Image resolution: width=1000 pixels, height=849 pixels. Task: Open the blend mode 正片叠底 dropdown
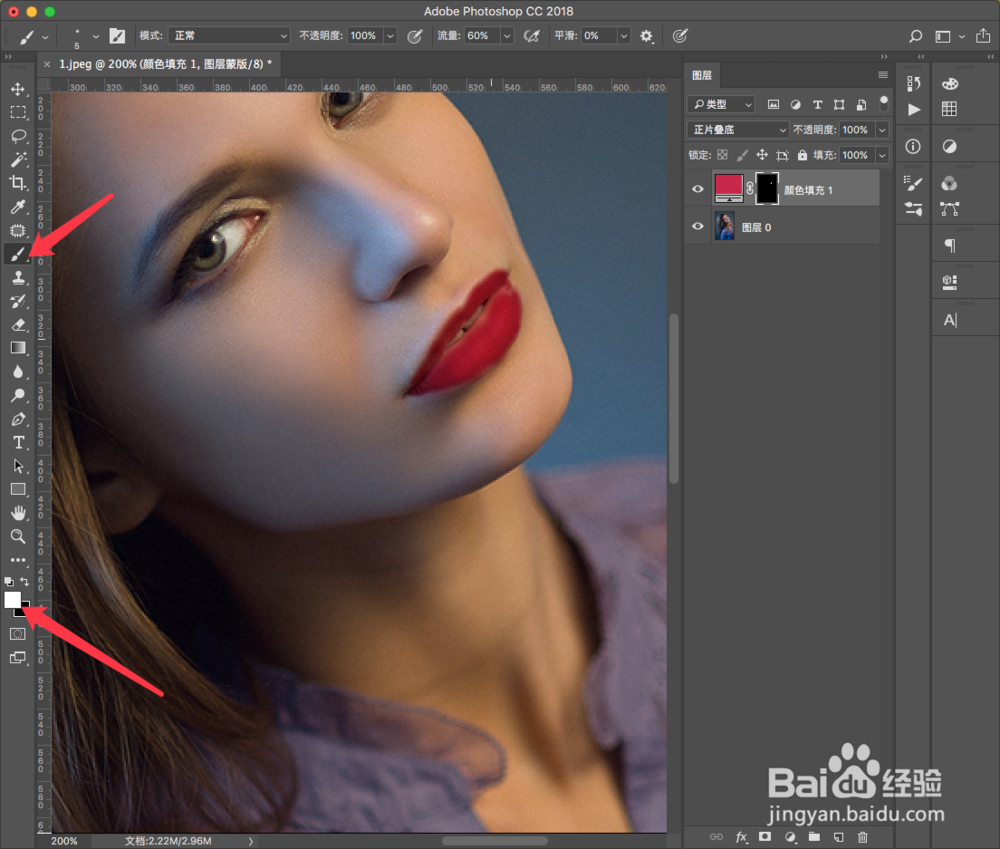coord(738,129)
